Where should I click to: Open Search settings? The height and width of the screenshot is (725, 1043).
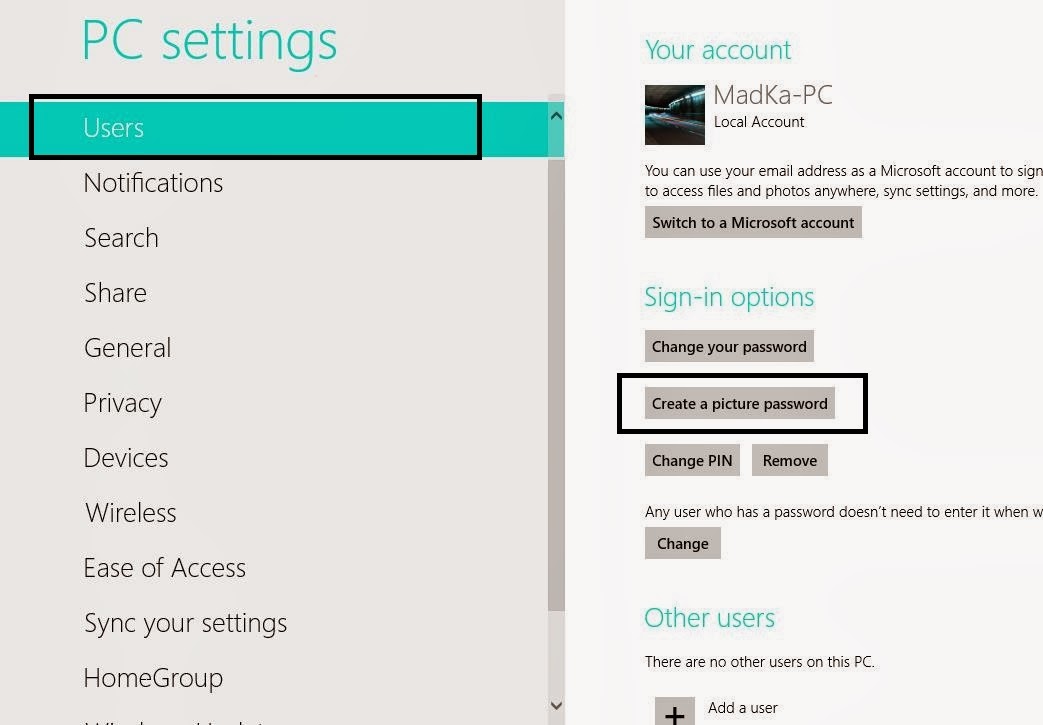(x=121, y=238)
